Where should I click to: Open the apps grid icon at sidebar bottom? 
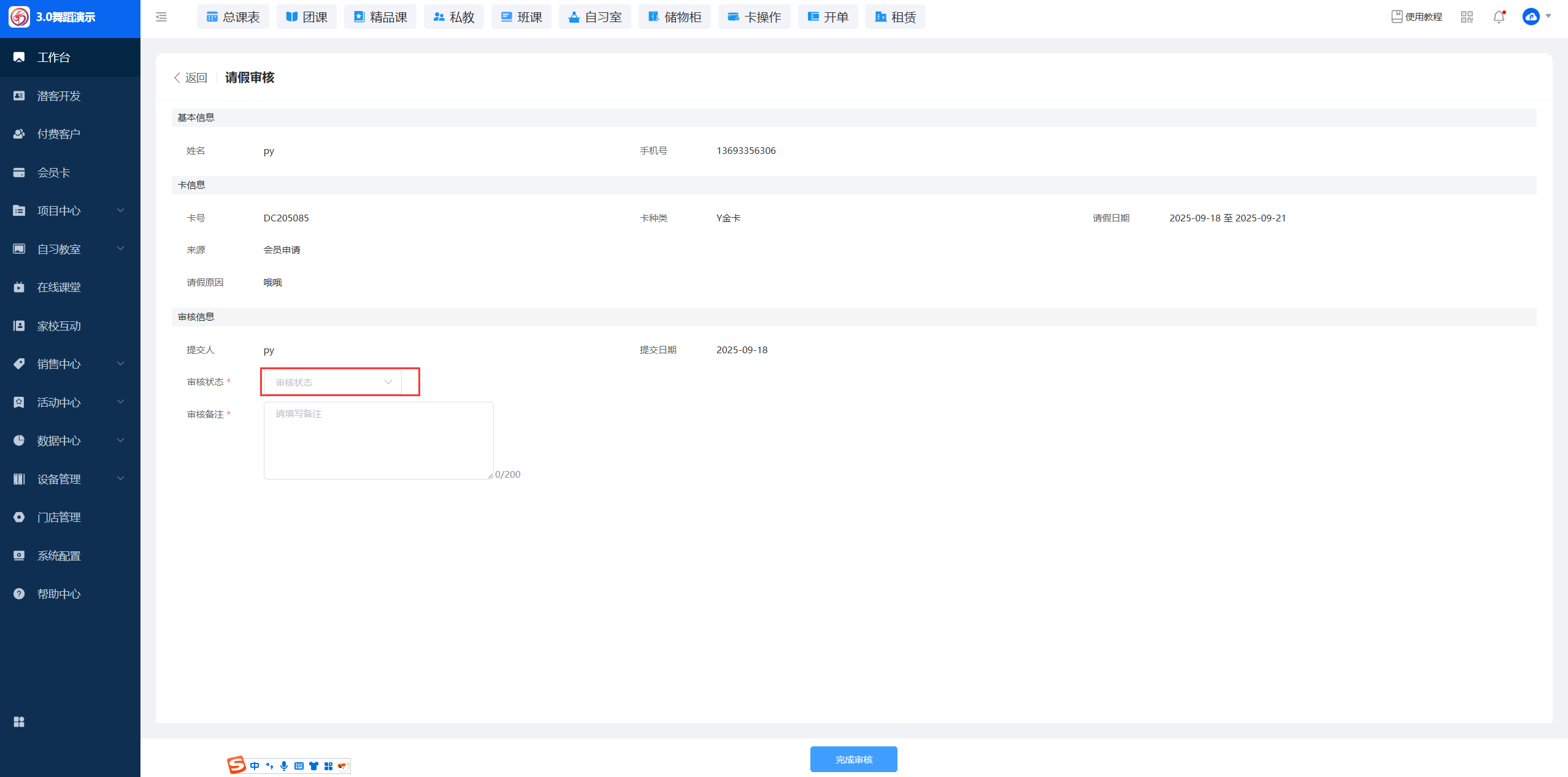tap(19, 722)
